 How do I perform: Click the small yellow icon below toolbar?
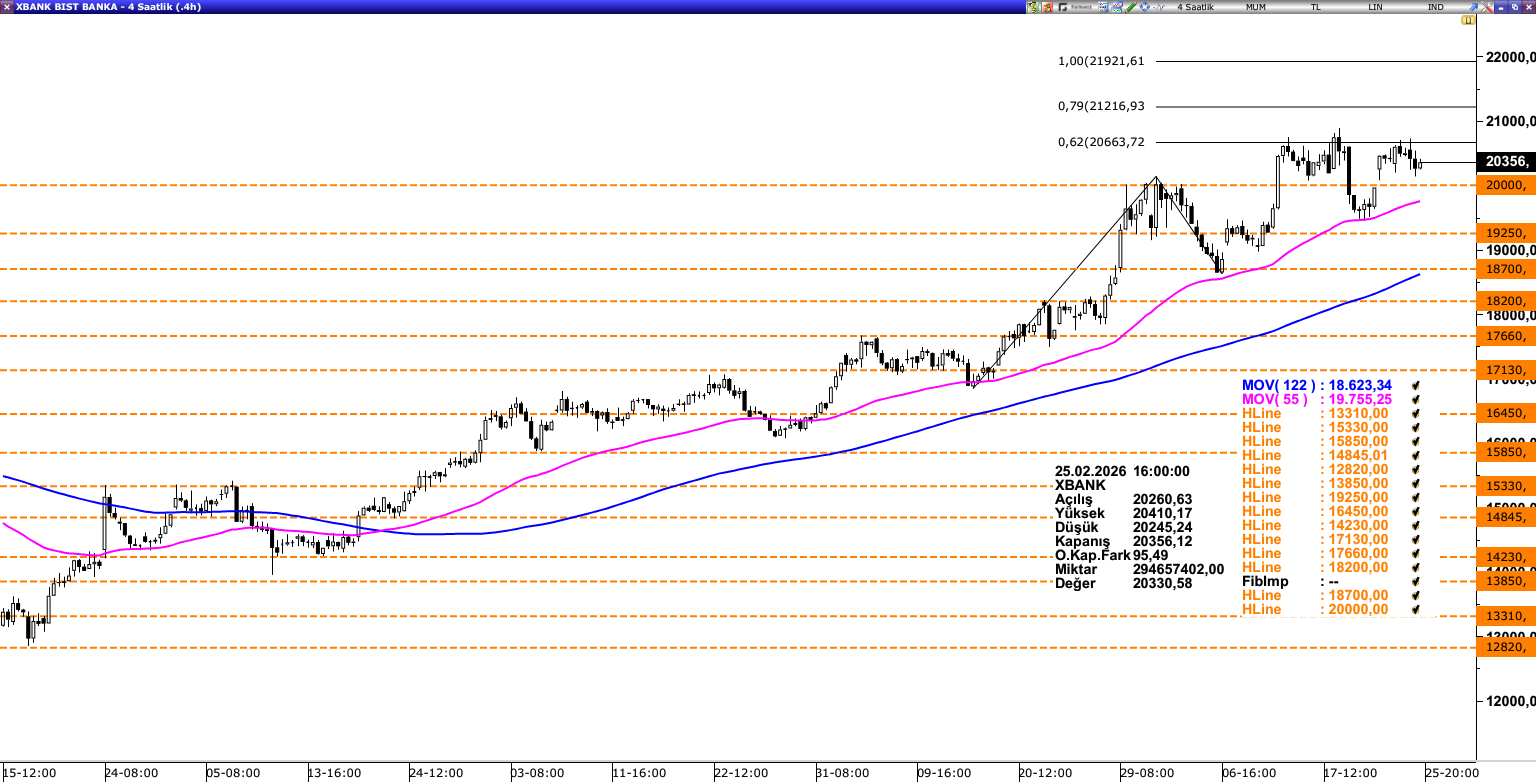pyautogui.click(x=1467, y=20)
